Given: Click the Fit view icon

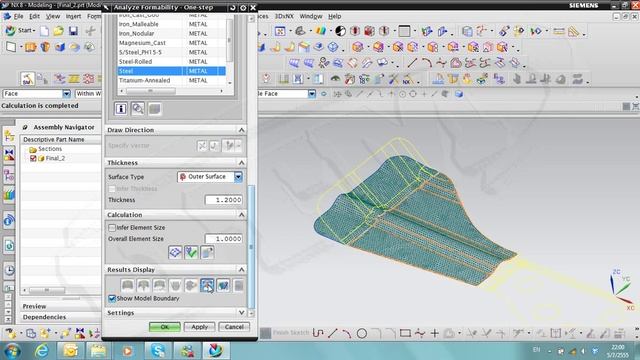Looking at the screenshot, I should click(x=280, y=31).
